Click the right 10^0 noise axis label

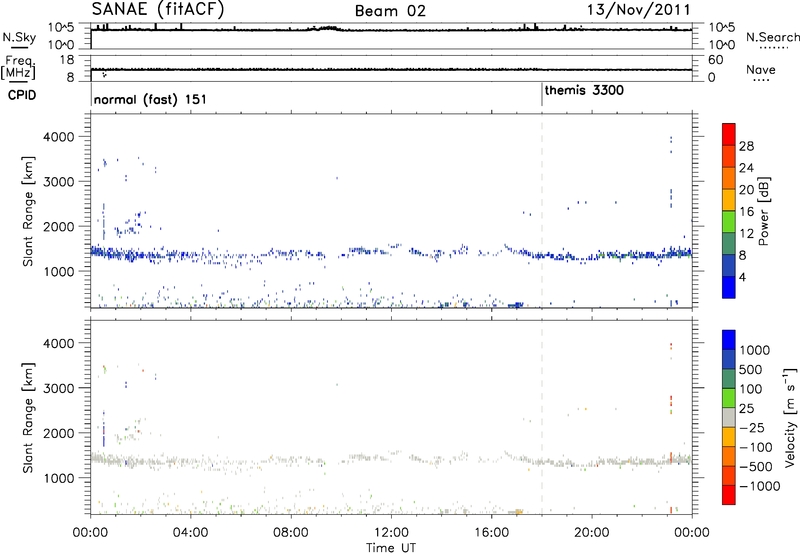click(x=721, y=45)
